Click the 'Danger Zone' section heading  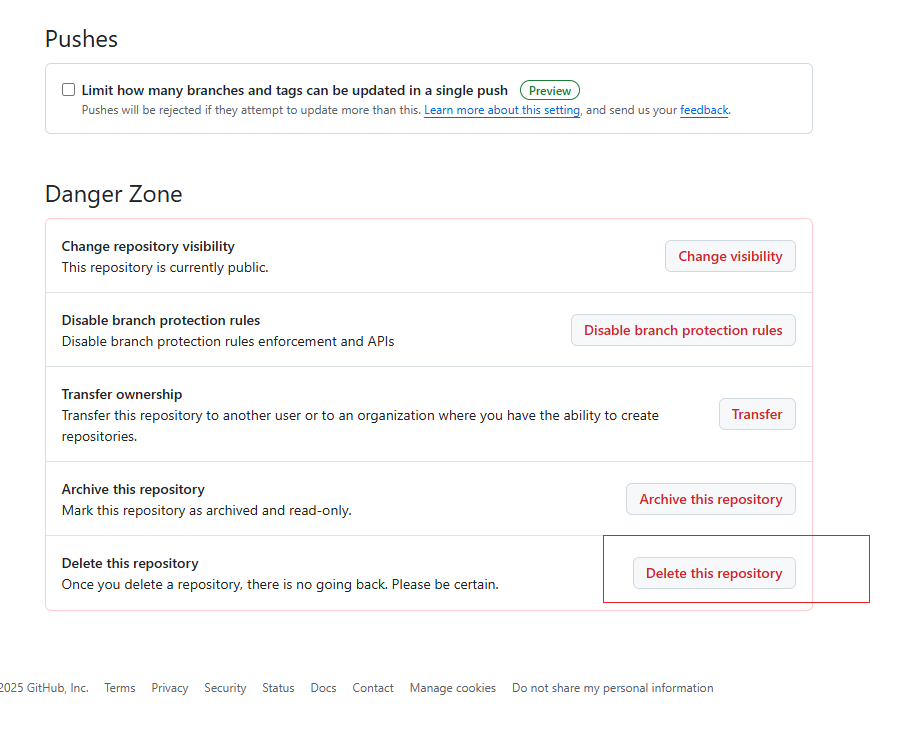114,194
